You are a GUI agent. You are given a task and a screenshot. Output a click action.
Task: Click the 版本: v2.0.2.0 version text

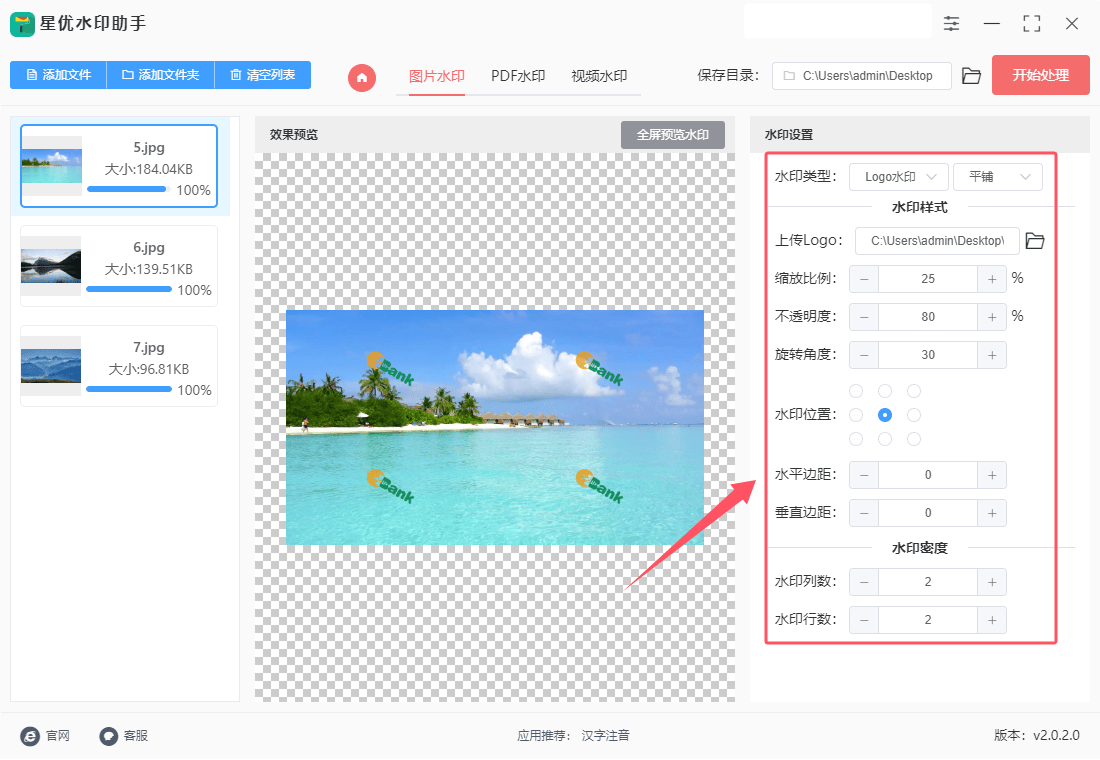coord(1036,735)
